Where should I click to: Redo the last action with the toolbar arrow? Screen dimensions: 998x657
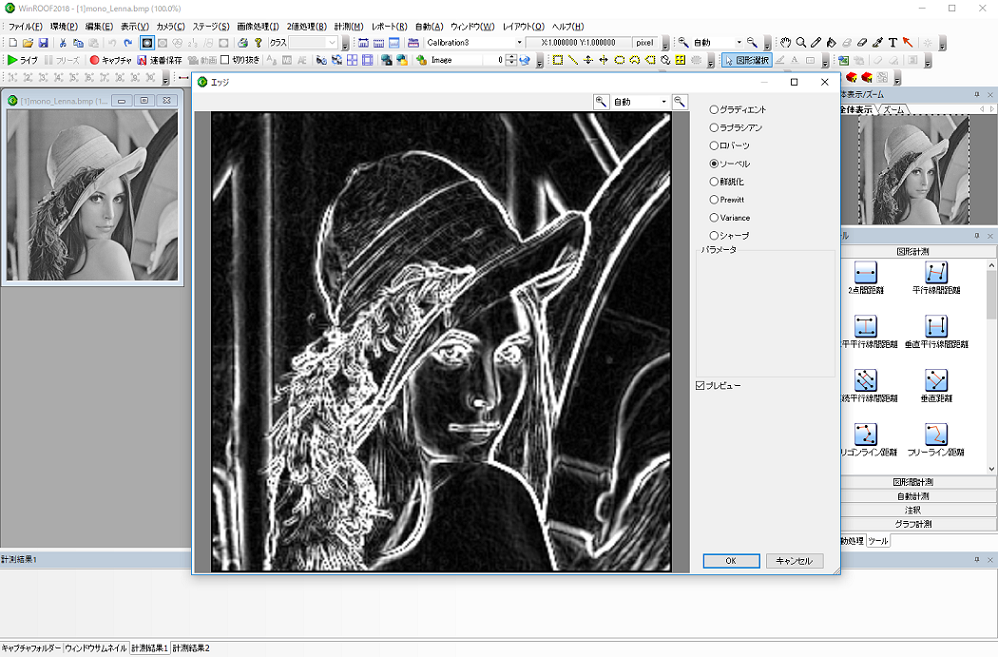tap(128, 43)
